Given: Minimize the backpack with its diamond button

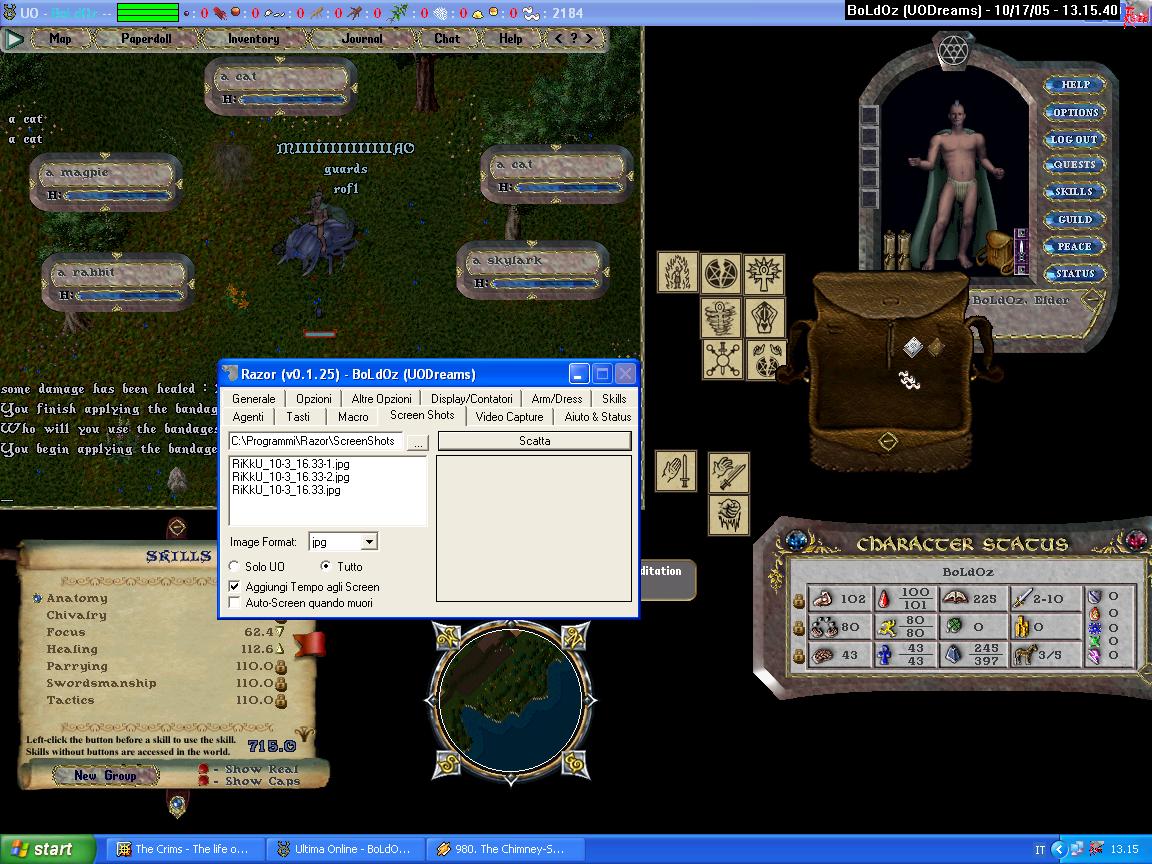Looking at the screenshot, I should [888, 442].
